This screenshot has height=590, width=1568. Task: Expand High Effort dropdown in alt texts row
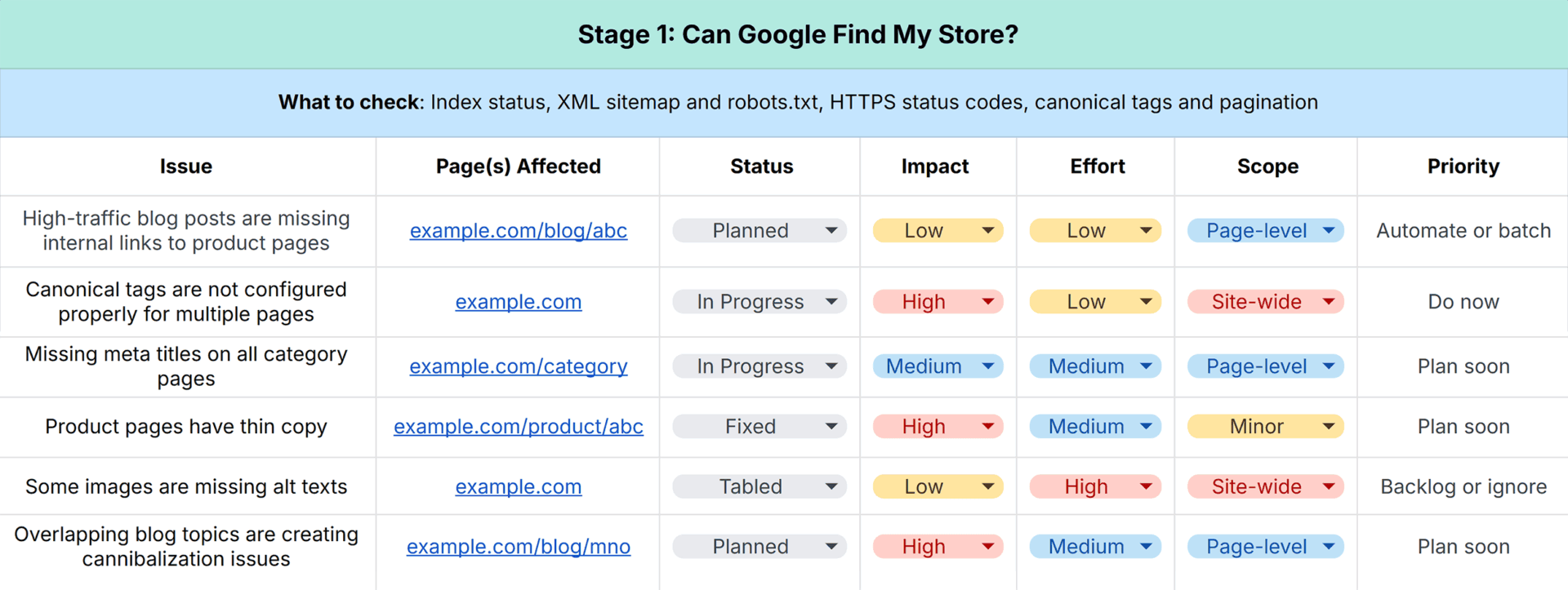[x=1095, y=486]
